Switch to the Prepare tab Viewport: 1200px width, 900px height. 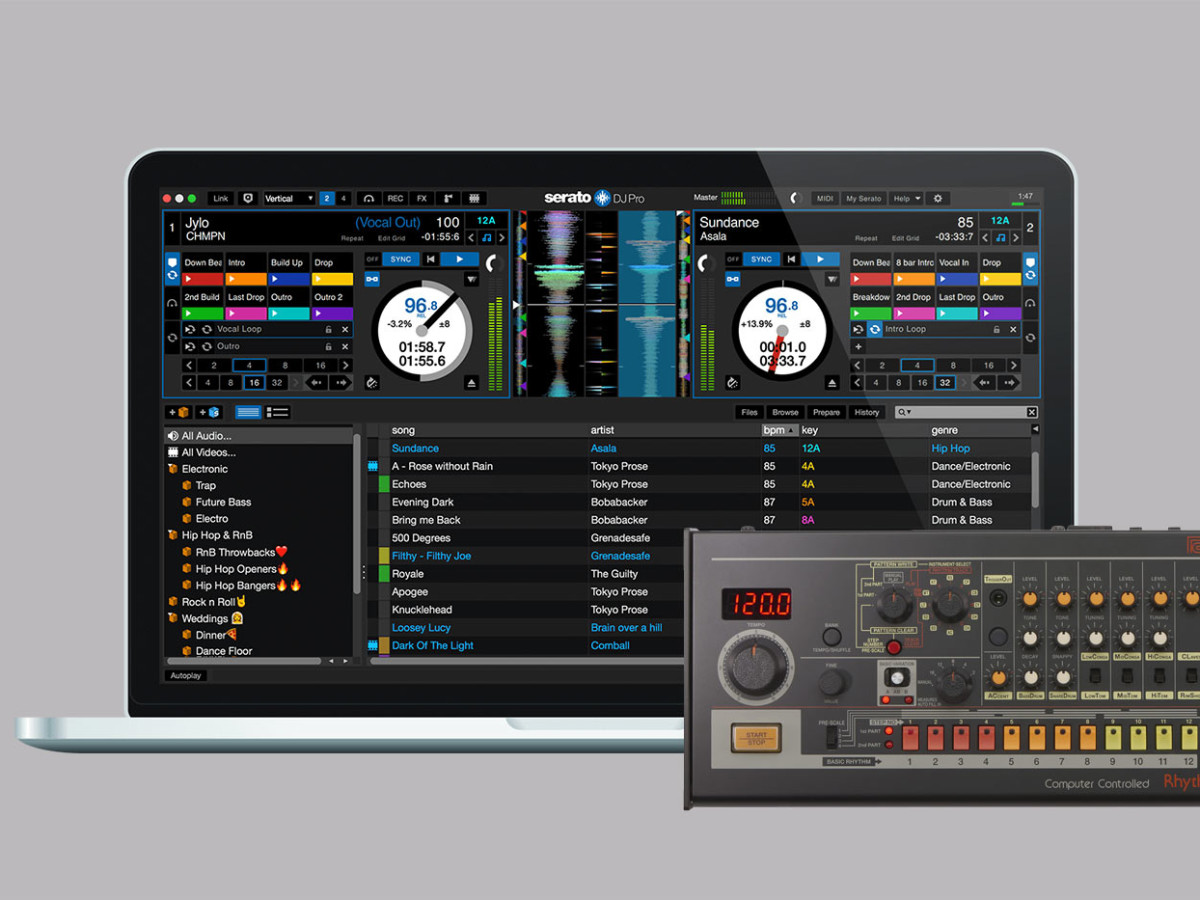pos(826,412)
